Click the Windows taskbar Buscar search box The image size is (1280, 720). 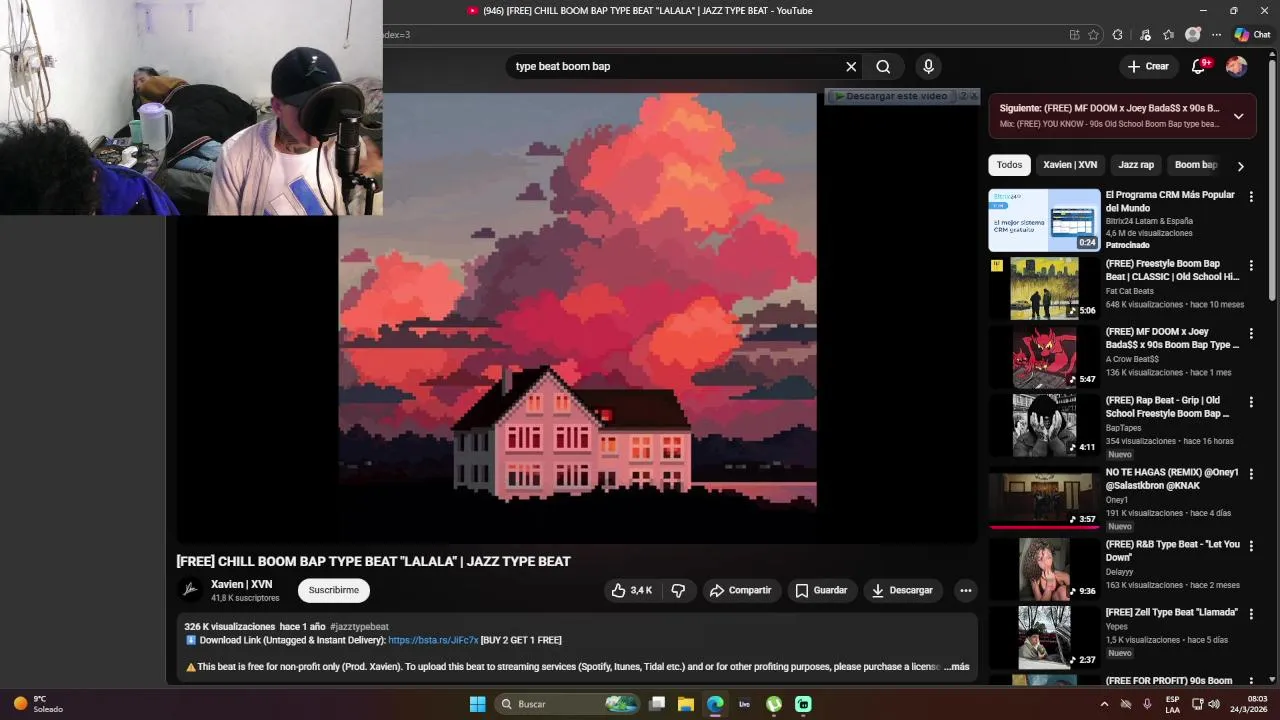(x=568, y=704)
